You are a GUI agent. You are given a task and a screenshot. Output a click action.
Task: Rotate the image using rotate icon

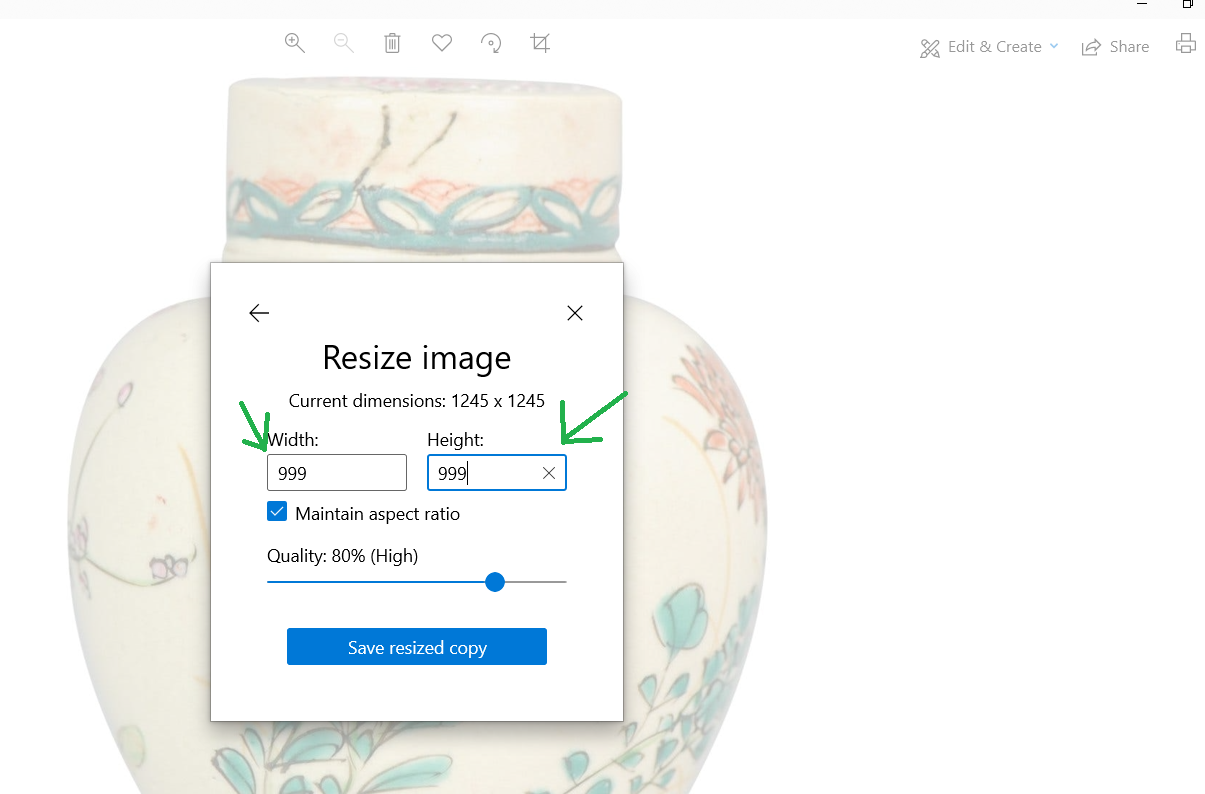[491, 43]
